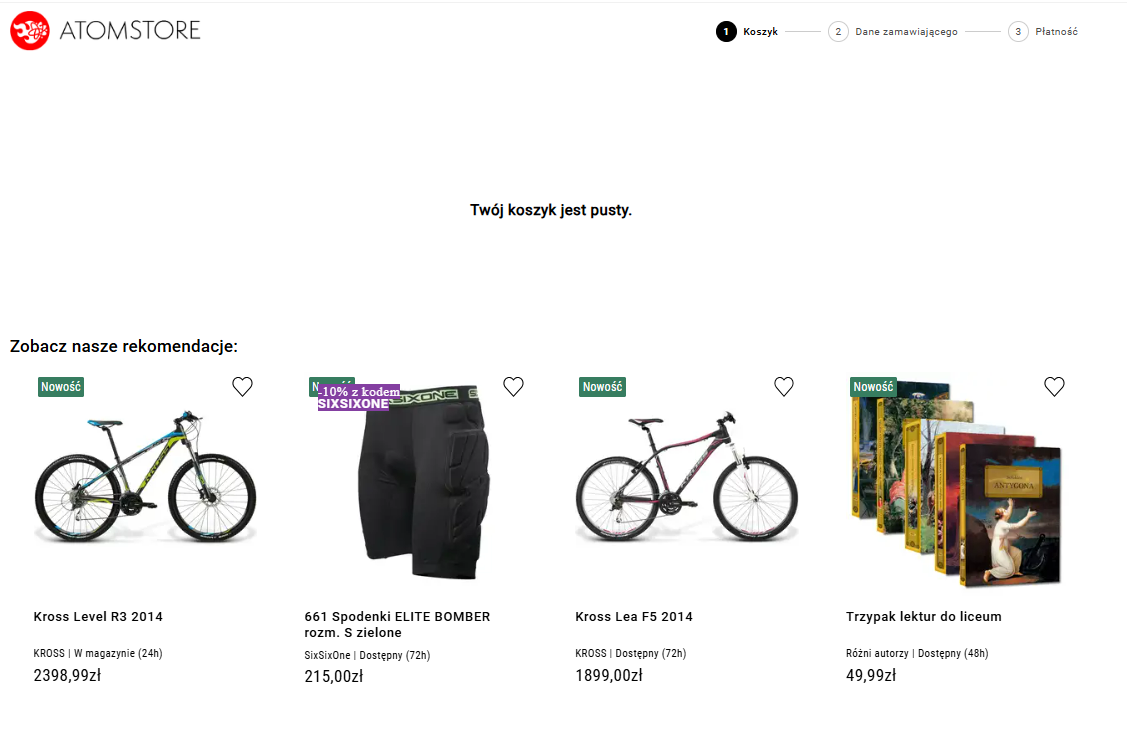Open step 2 Dane zamawiającego
Viewport: 1127px width, 750px height.
[x=895, y=32]
